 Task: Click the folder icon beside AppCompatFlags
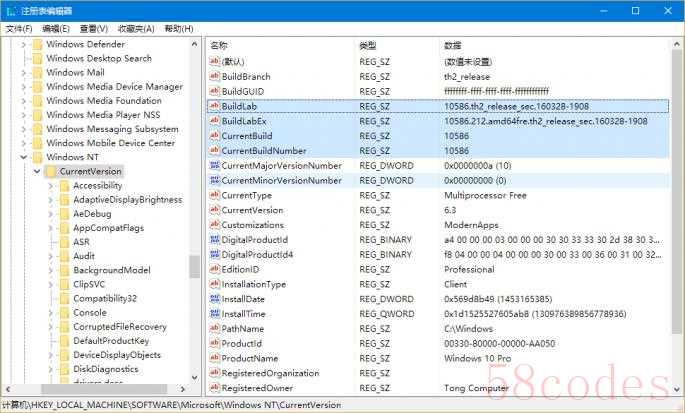coord(64,228)
